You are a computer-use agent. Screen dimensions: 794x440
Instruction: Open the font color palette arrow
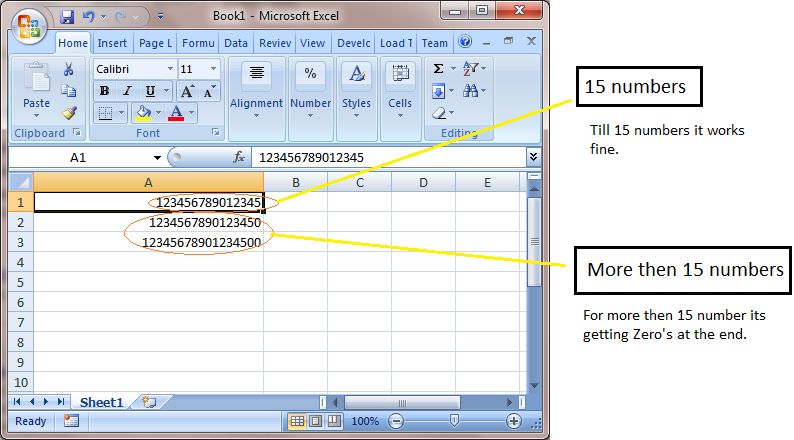click(x=191, y=113)
